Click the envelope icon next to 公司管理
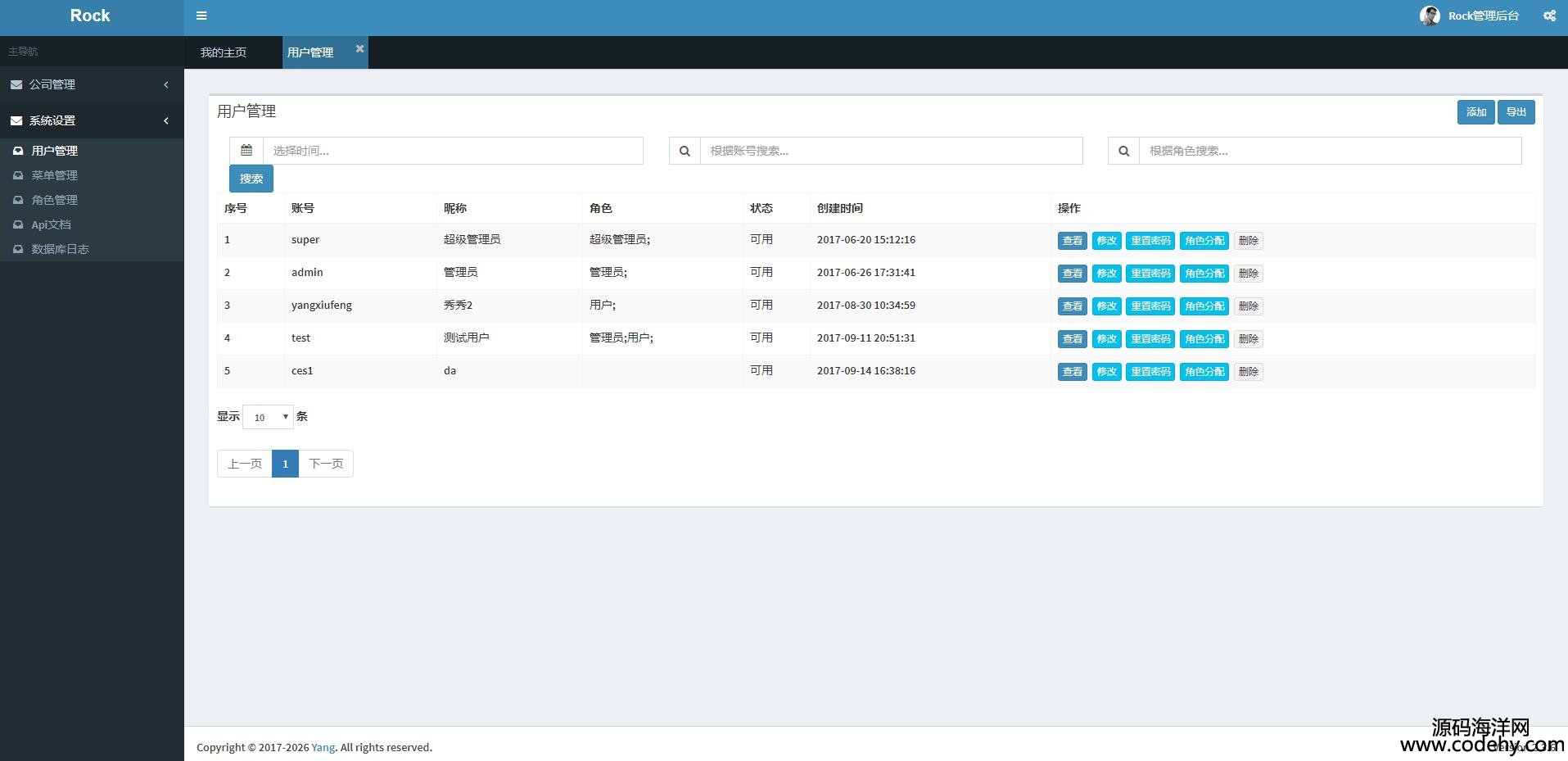 pyautogui.click(x=16, y=84)
